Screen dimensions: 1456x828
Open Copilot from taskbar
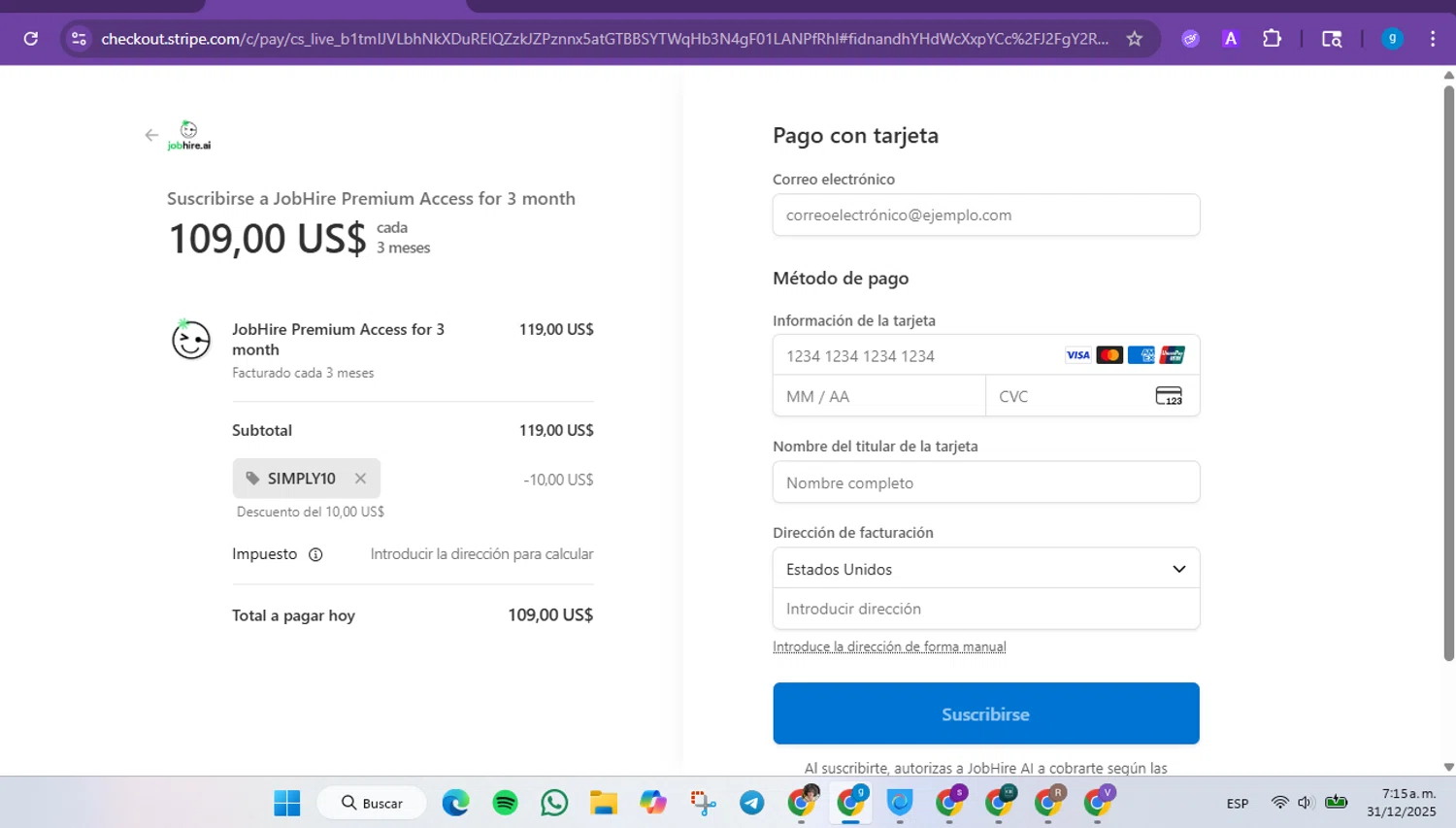pos(653,803)
